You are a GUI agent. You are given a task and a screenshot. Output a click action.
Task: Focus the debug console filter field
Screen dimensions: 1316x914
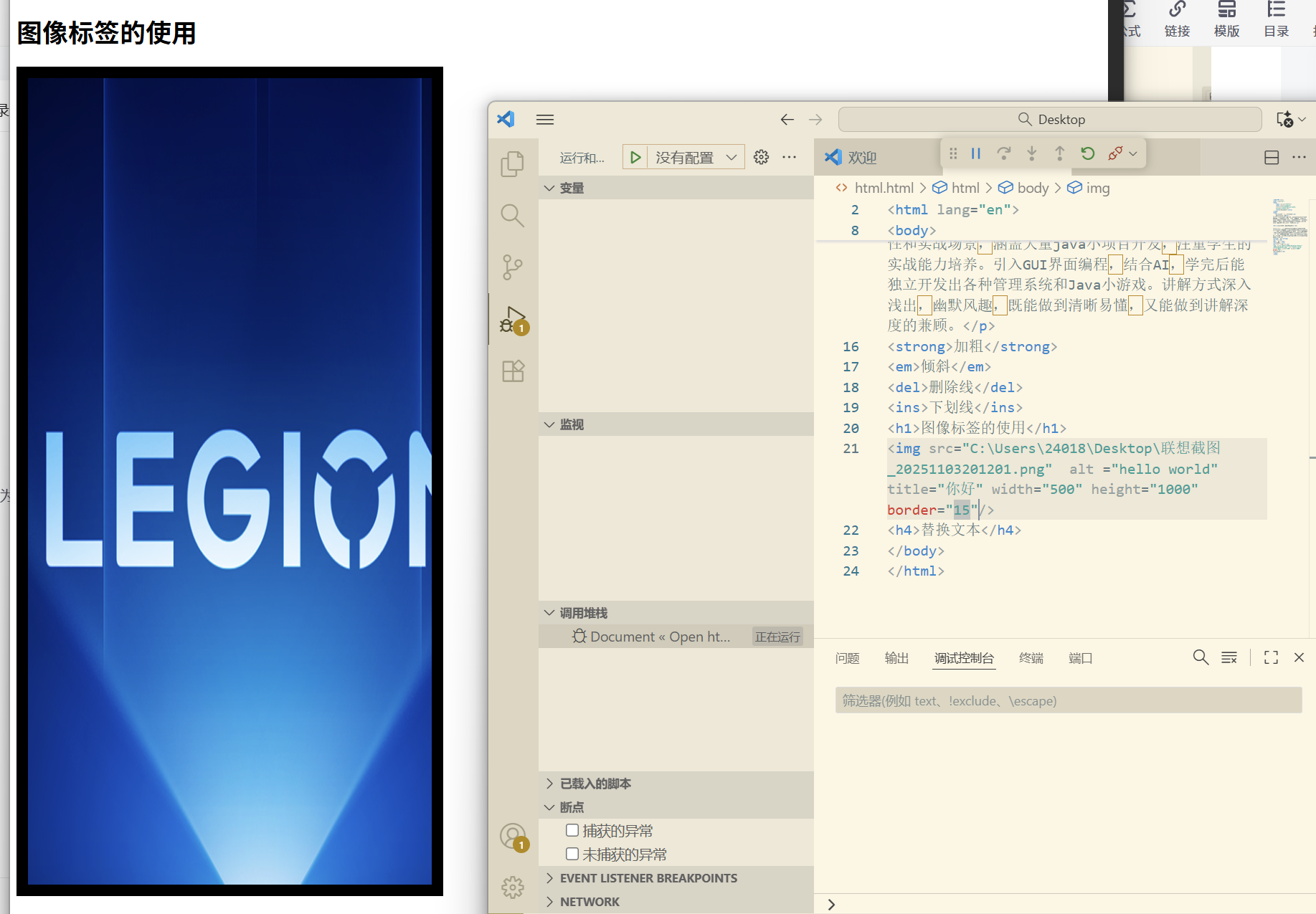(1069, 700)
